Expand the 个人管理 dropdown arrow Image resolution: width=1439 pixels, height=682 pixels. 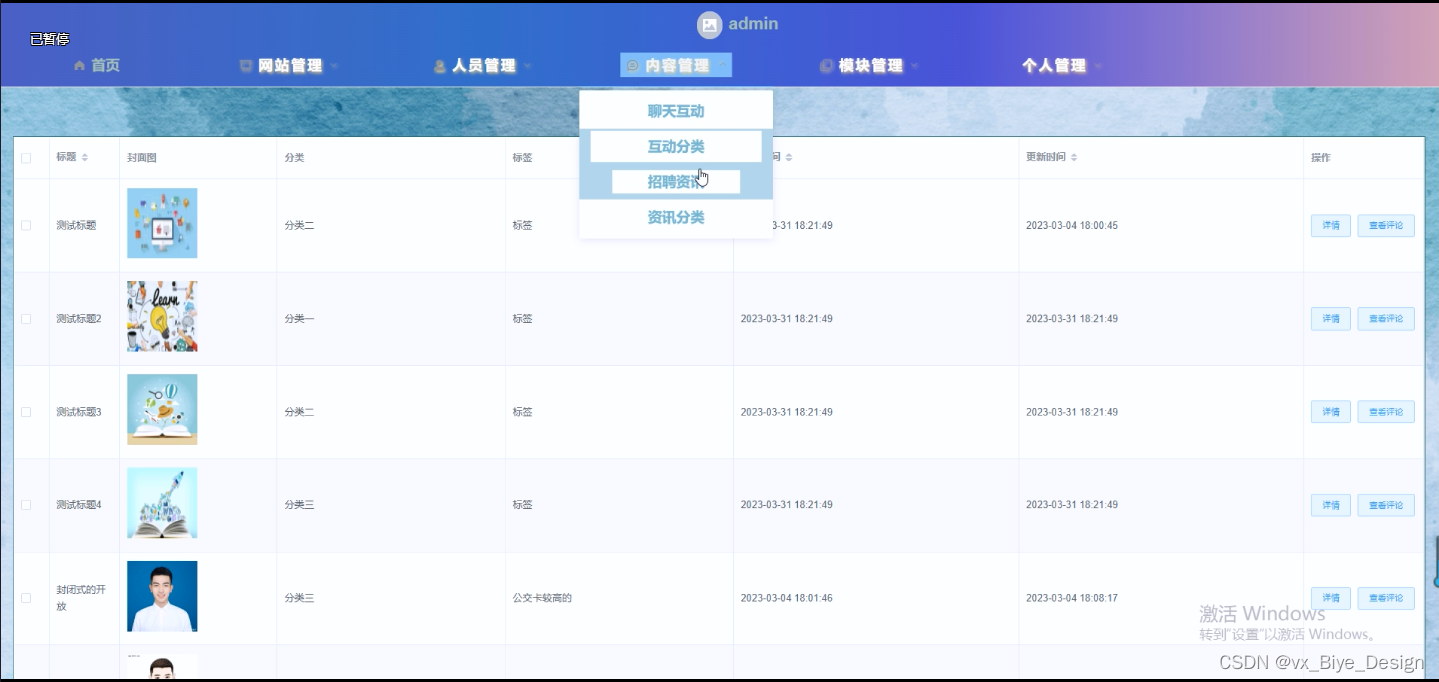point(1098,66)
